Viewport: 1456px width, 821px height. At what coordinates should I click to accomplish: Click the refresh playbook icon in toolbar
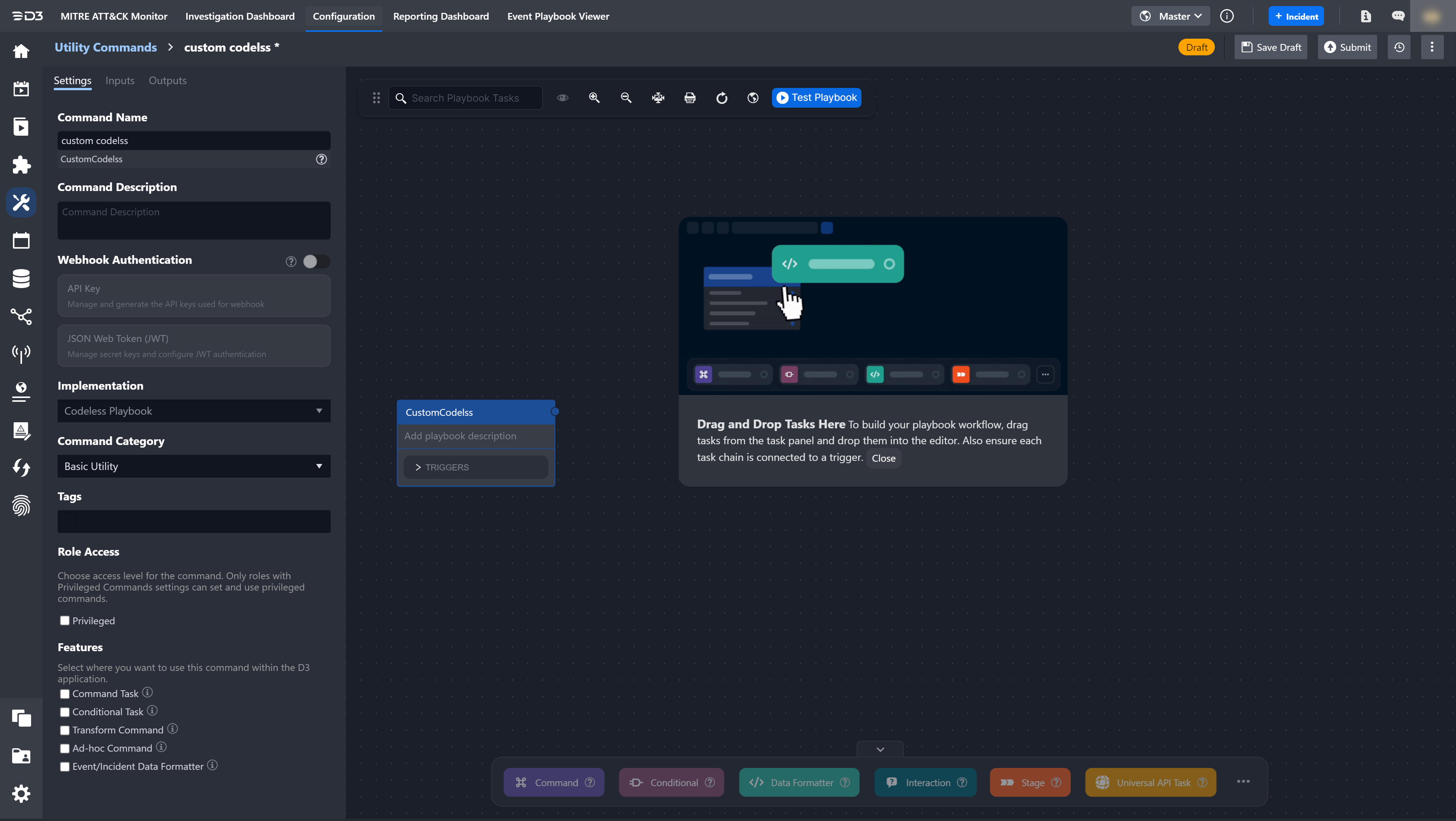coord(722,98)
